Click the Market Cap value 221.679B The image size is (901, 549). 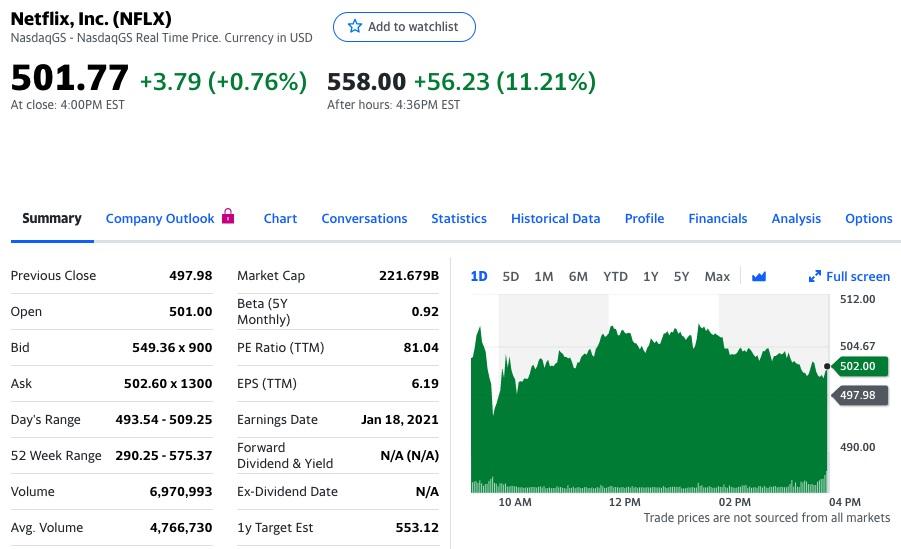409,275
